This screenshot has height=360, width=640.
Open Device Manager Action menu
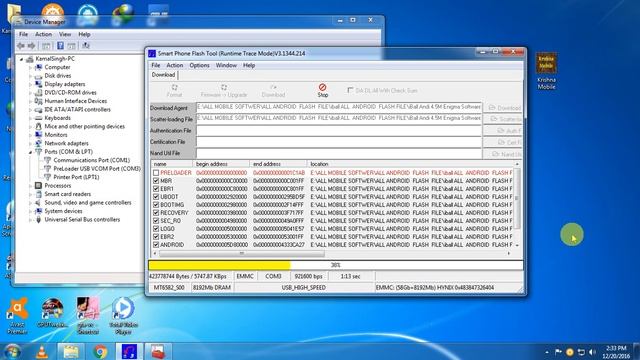(43, 34)
